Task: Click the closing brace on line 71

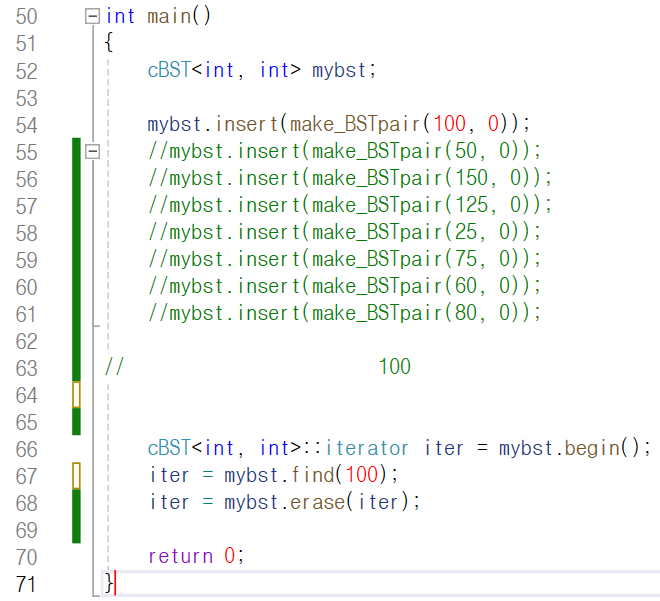Action: click(x=109, y=583)
